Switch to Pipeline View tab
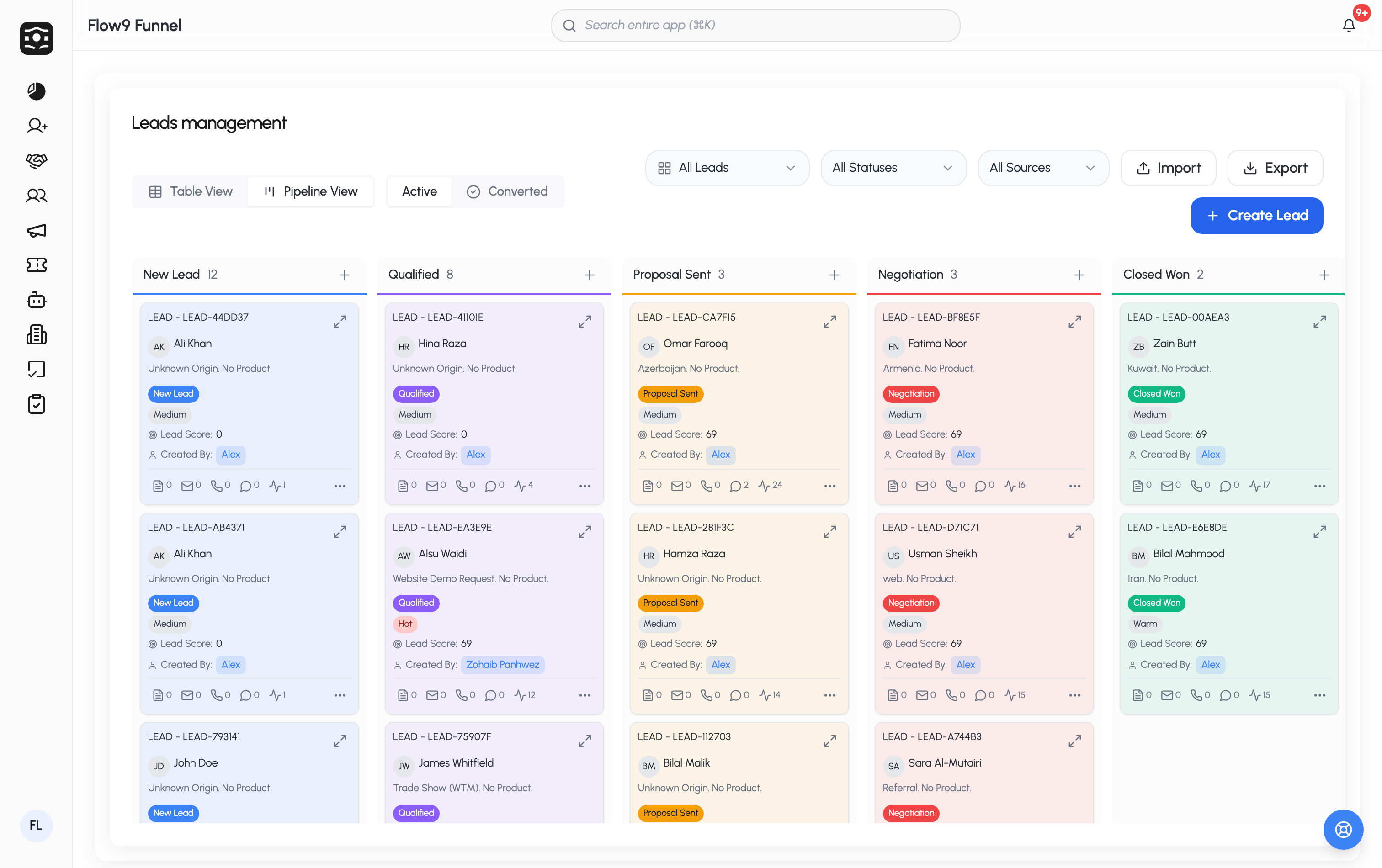The width and height of the screenshot is (1382, 868). point(310,191)
